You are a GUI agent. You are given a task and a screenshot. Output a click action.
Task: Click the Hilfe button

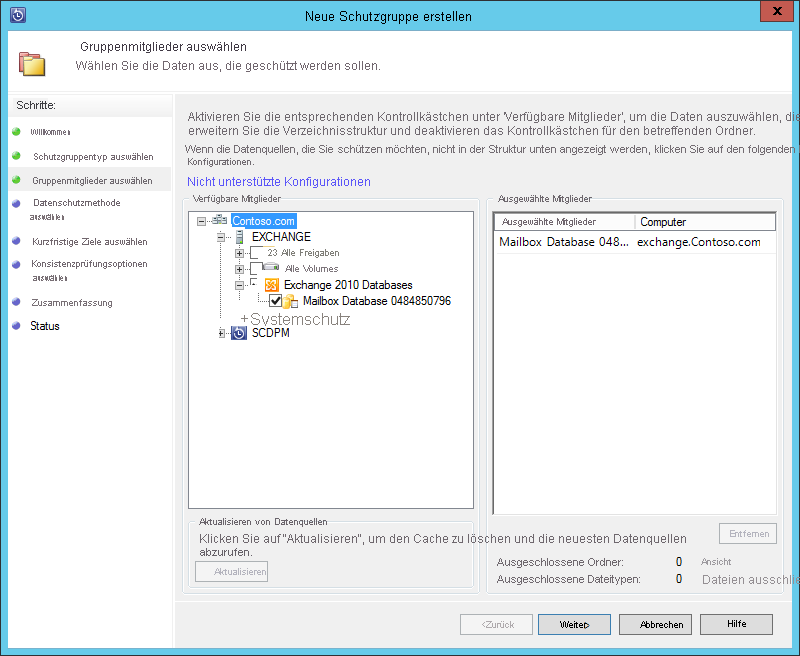point(736,624)
